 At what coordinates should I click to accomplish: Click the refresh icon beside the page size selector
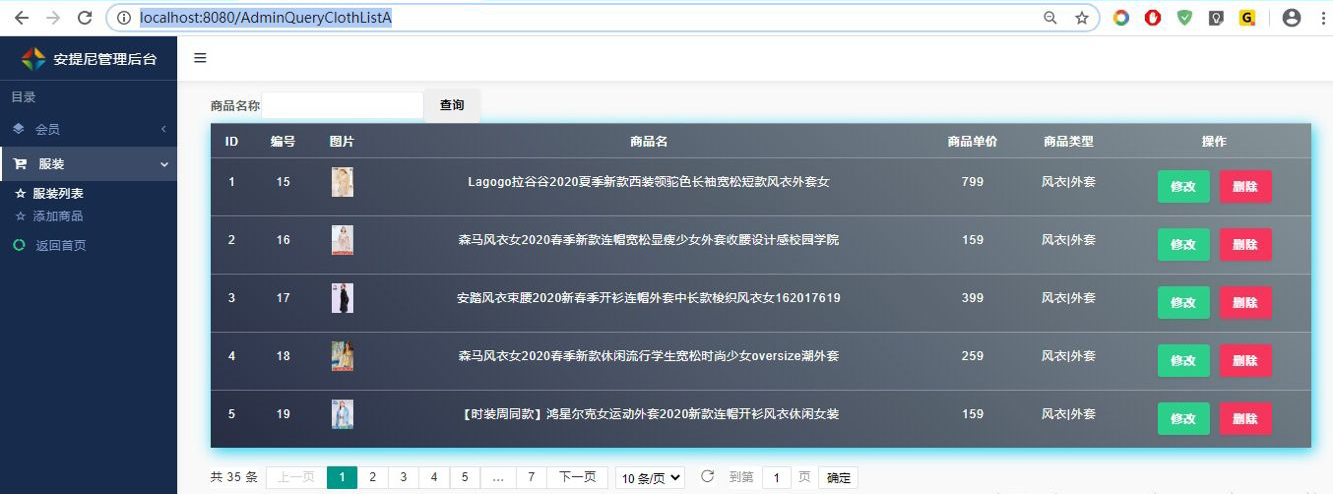(707, 477)
